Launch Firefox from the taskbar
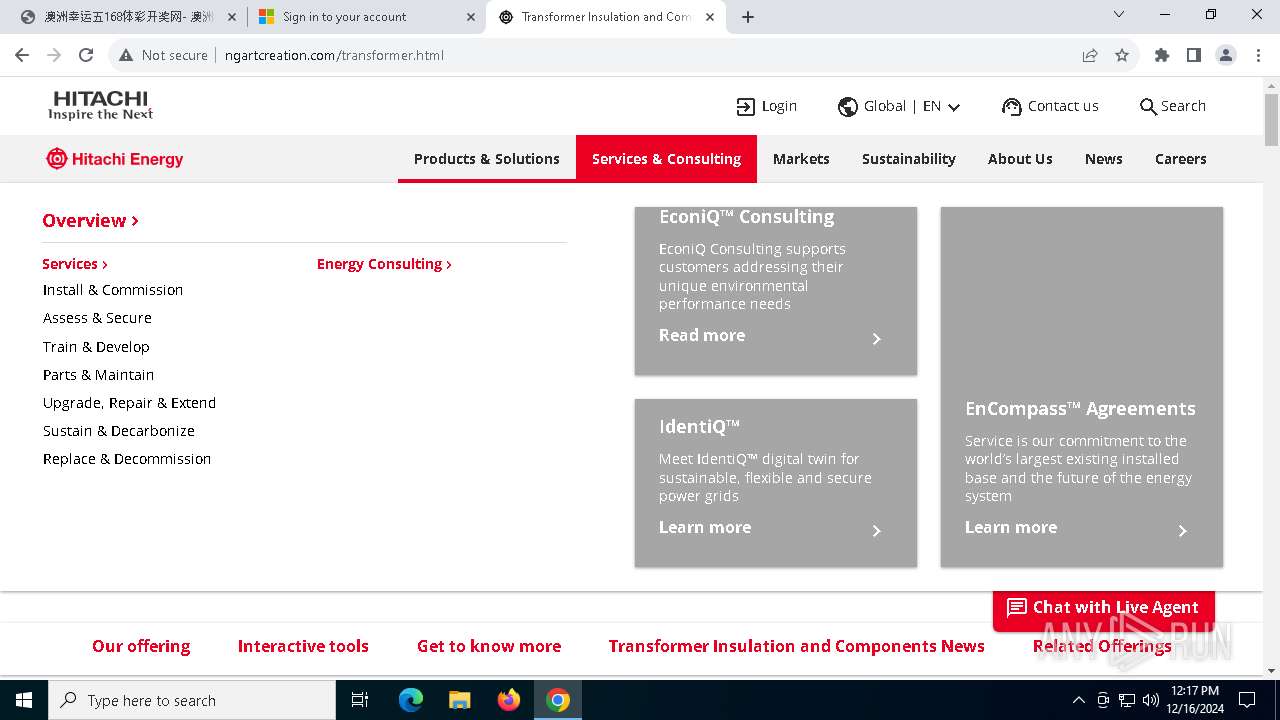The image size is (1280, 720). (x=509, y=700)
